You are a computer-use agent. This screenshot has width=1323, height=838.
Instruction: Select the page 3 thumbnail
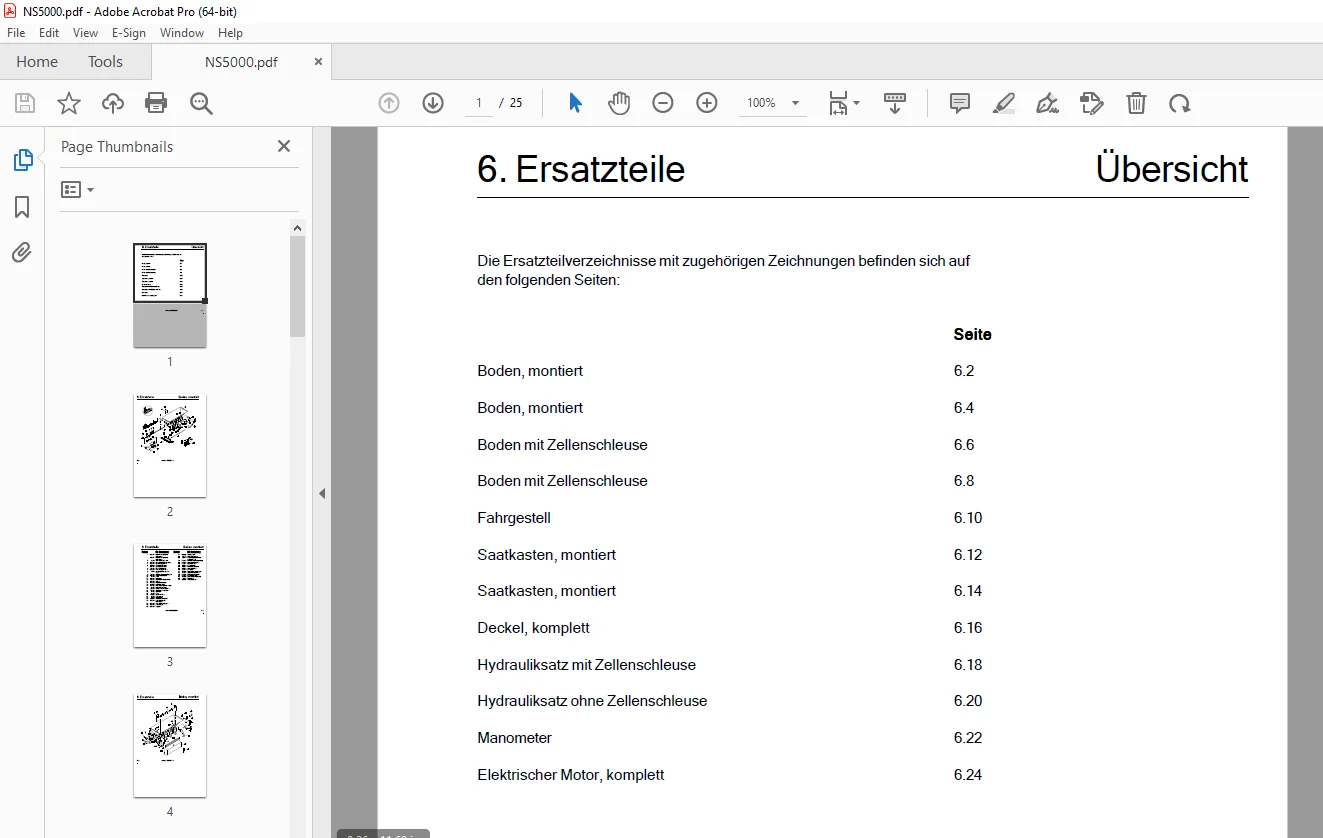[170, 595]
